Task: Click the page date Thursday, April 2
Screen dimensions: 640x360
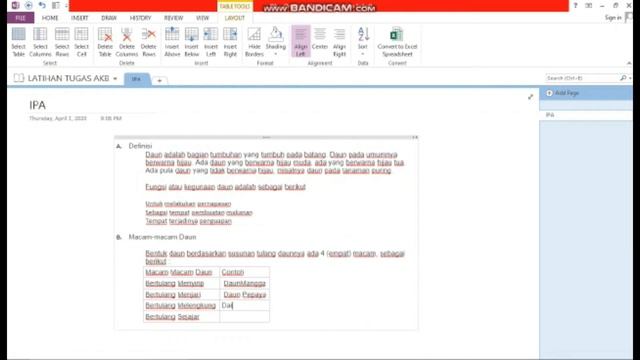Action: [58, 118]
